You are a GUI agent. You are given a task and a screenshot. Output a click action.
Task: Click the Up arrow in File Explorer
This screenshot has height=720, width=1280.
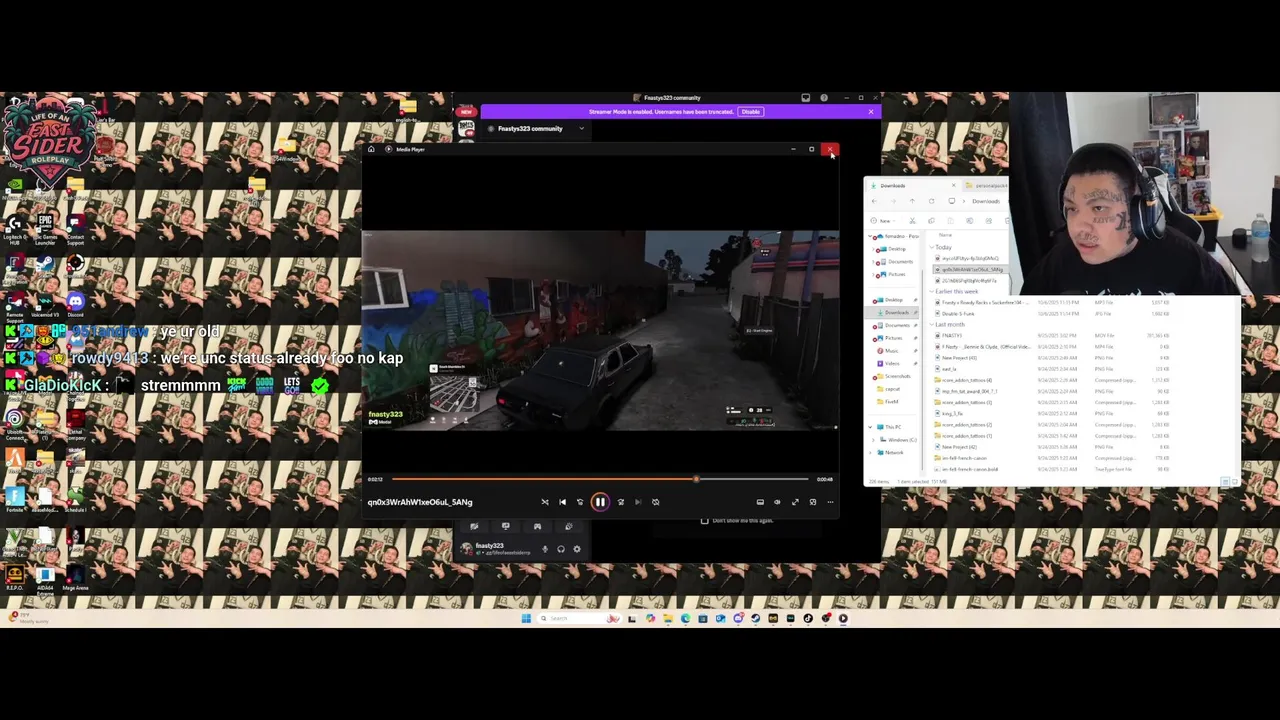(x=912, y=201)
